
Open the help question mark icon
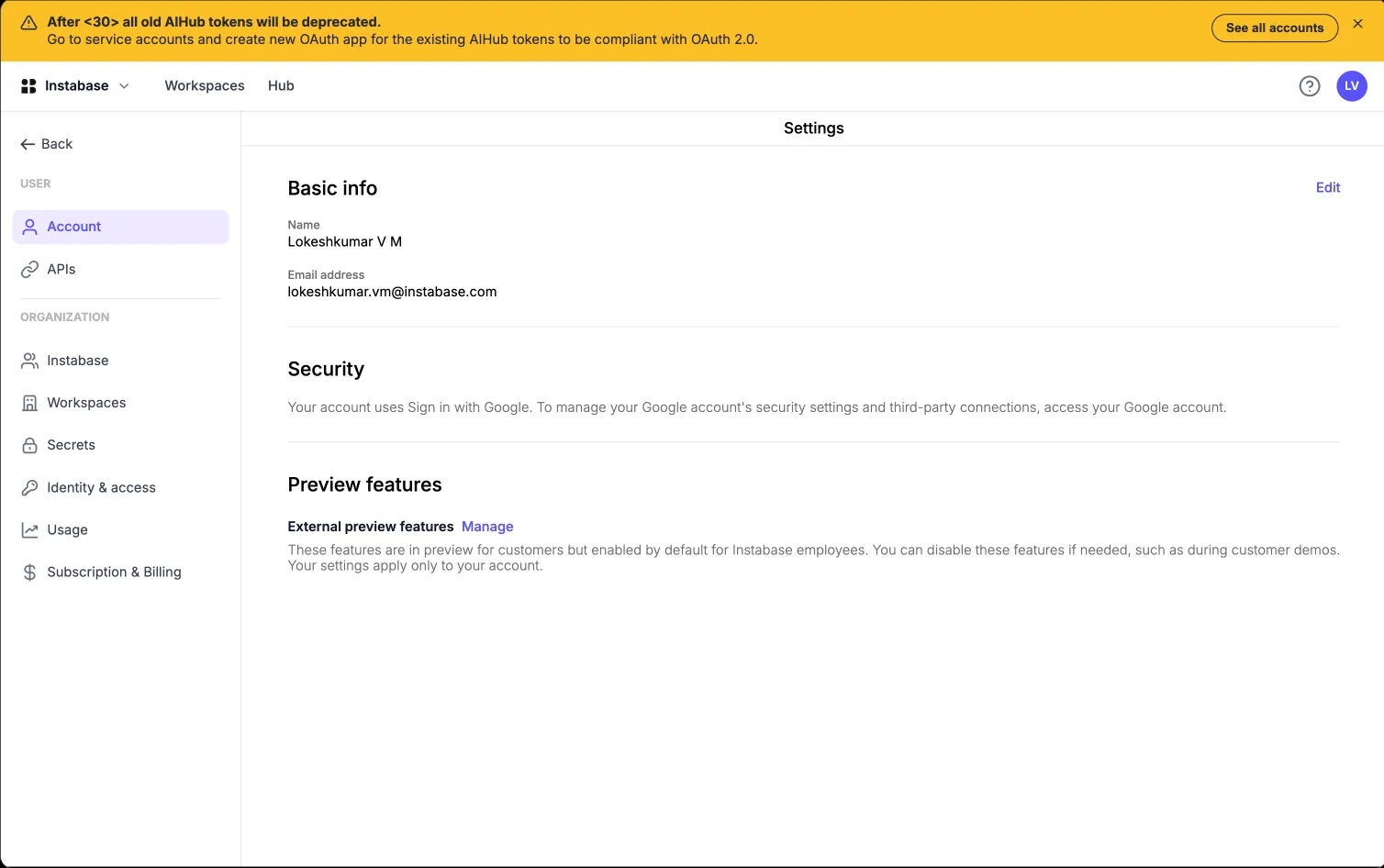(1310, 86)
